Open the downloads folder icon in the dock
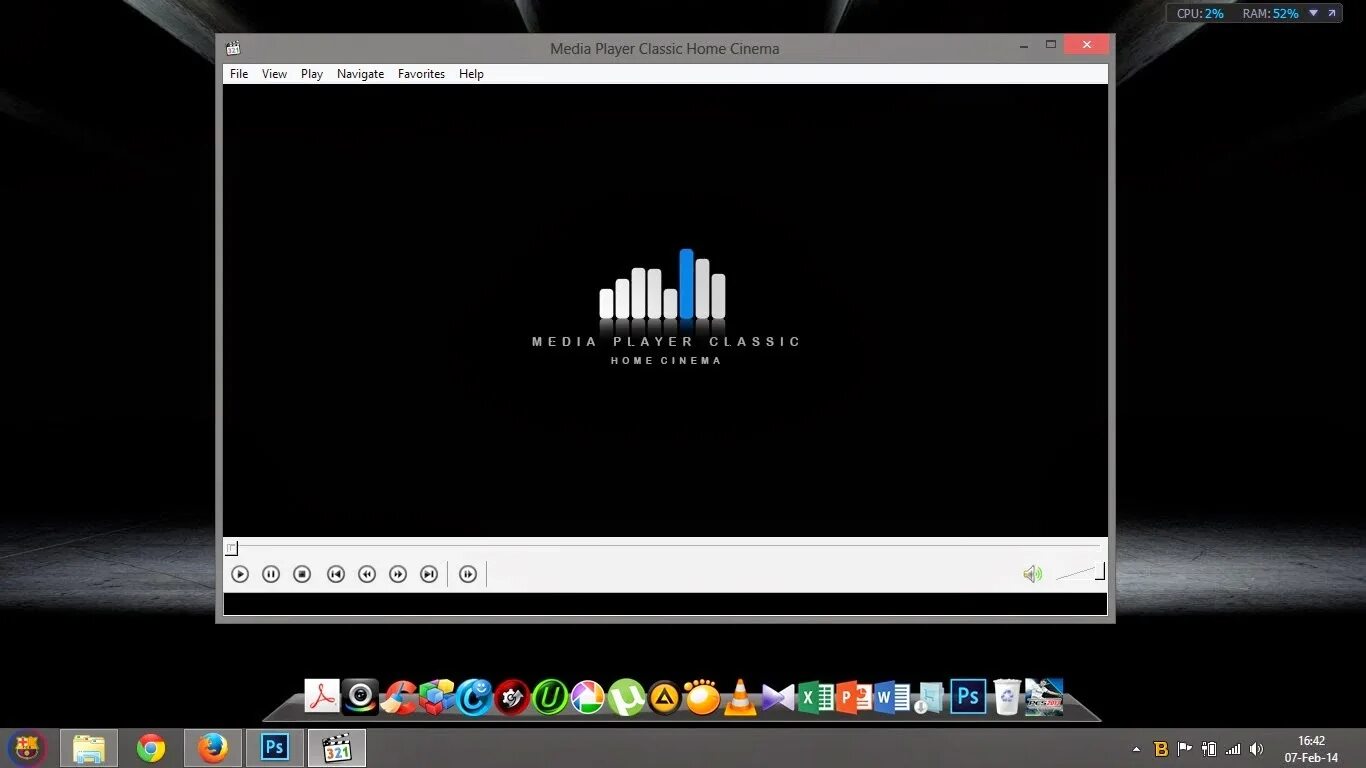Viewport: 1366px width, 768px height. (930, 697)
